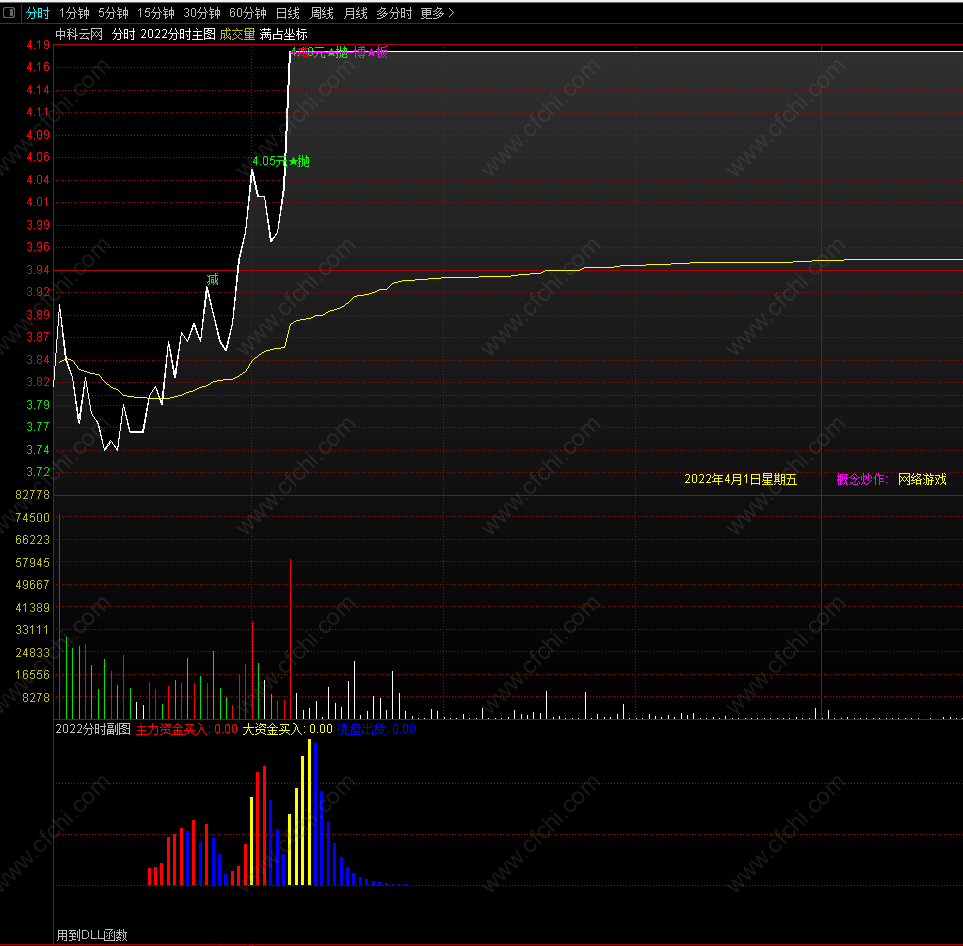963x946 pixels.
Task: Click the 网络游戏 concept text
Action: point(922,479)
